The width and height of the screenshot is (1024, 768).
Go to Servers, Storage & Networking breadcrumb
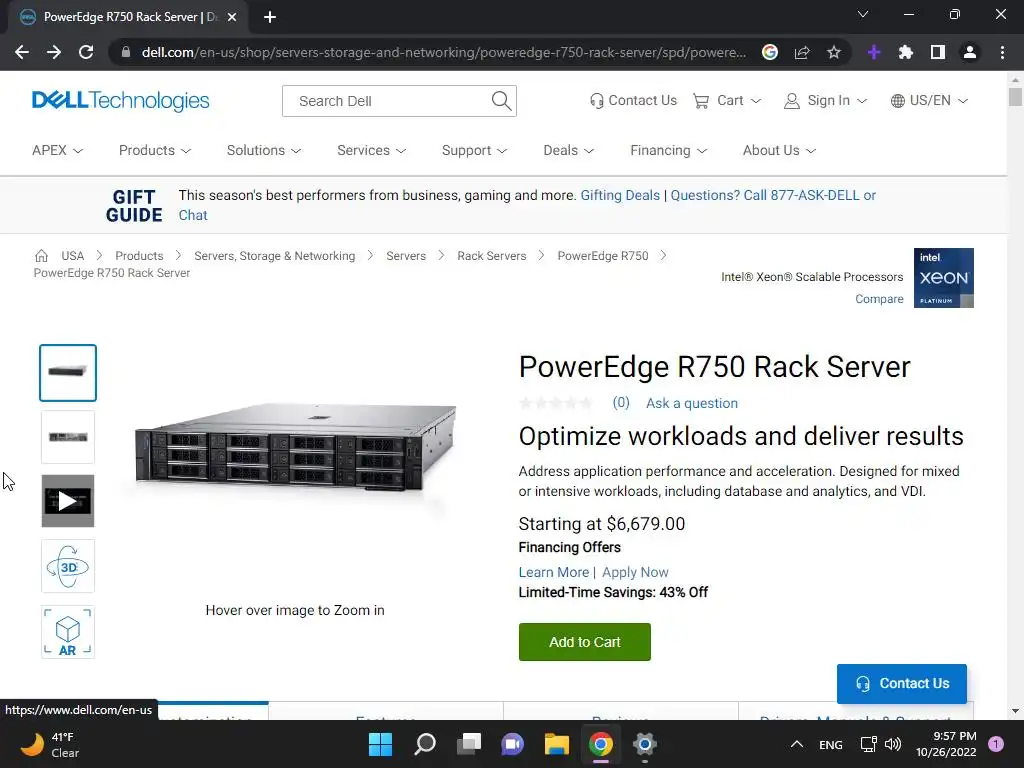274,256
